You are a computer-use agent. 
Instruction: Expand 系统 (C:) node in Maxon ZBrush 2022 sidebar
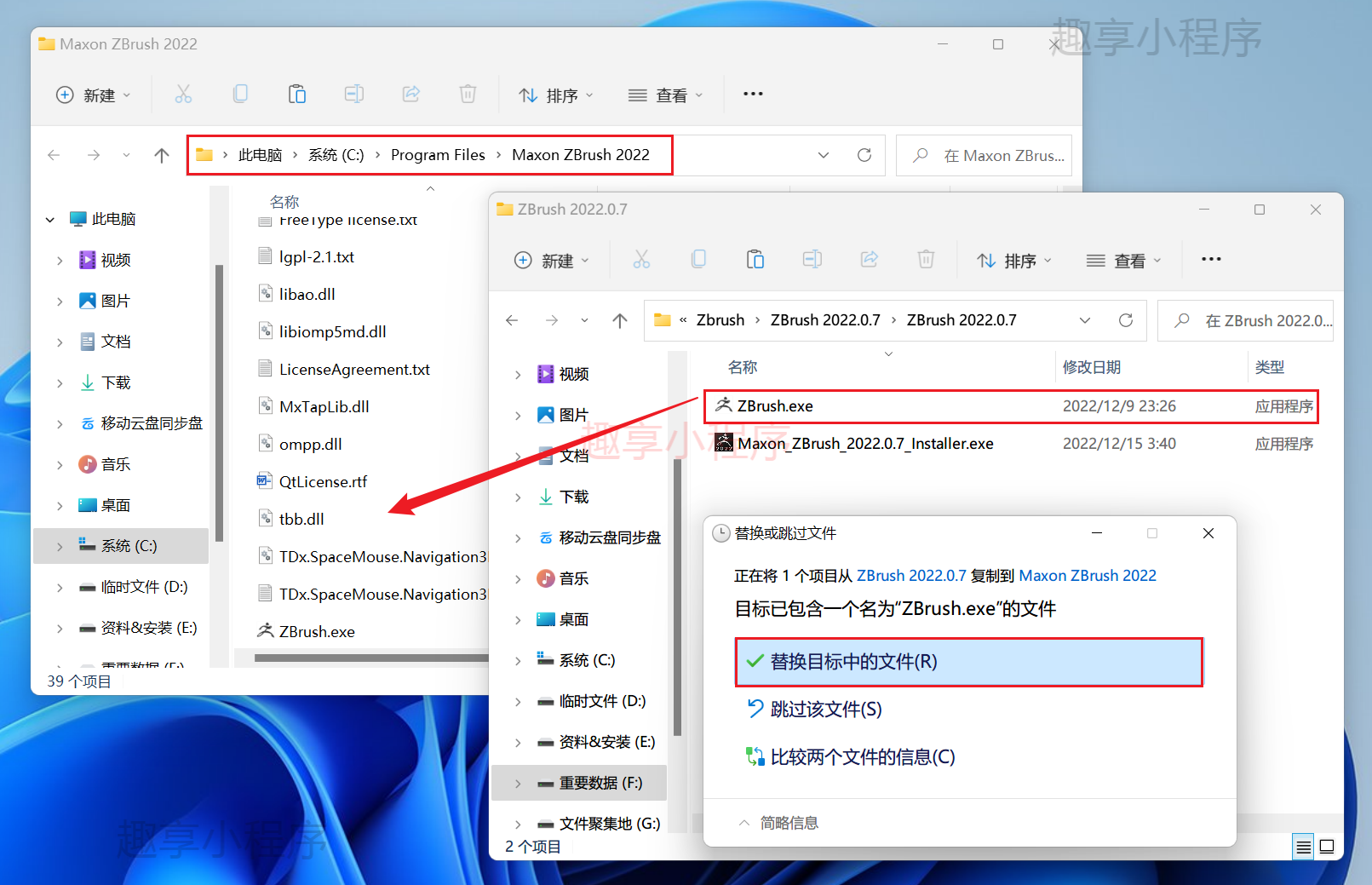60,546
